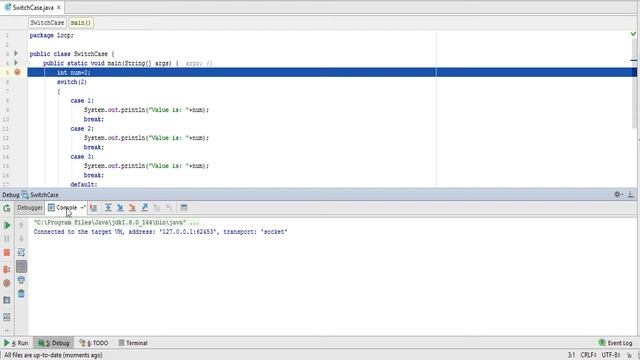This screenshot has width=640, height=360.
Task: Click the editor vertical scrollbar
Action: click(634, 84)
